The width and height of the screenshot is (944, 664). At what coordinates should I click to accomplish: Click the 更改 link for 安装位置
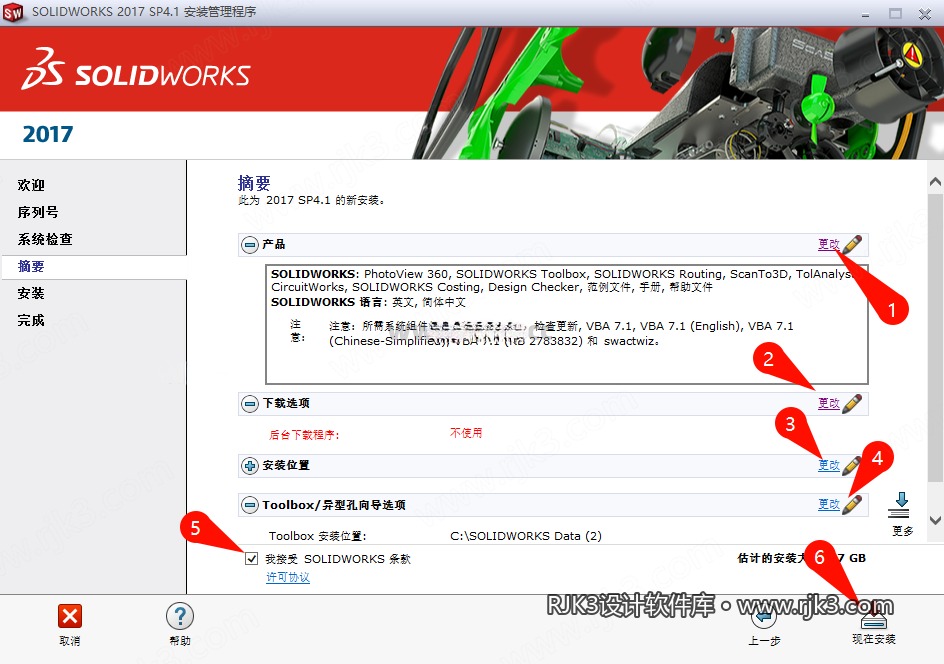click(828, 465)
